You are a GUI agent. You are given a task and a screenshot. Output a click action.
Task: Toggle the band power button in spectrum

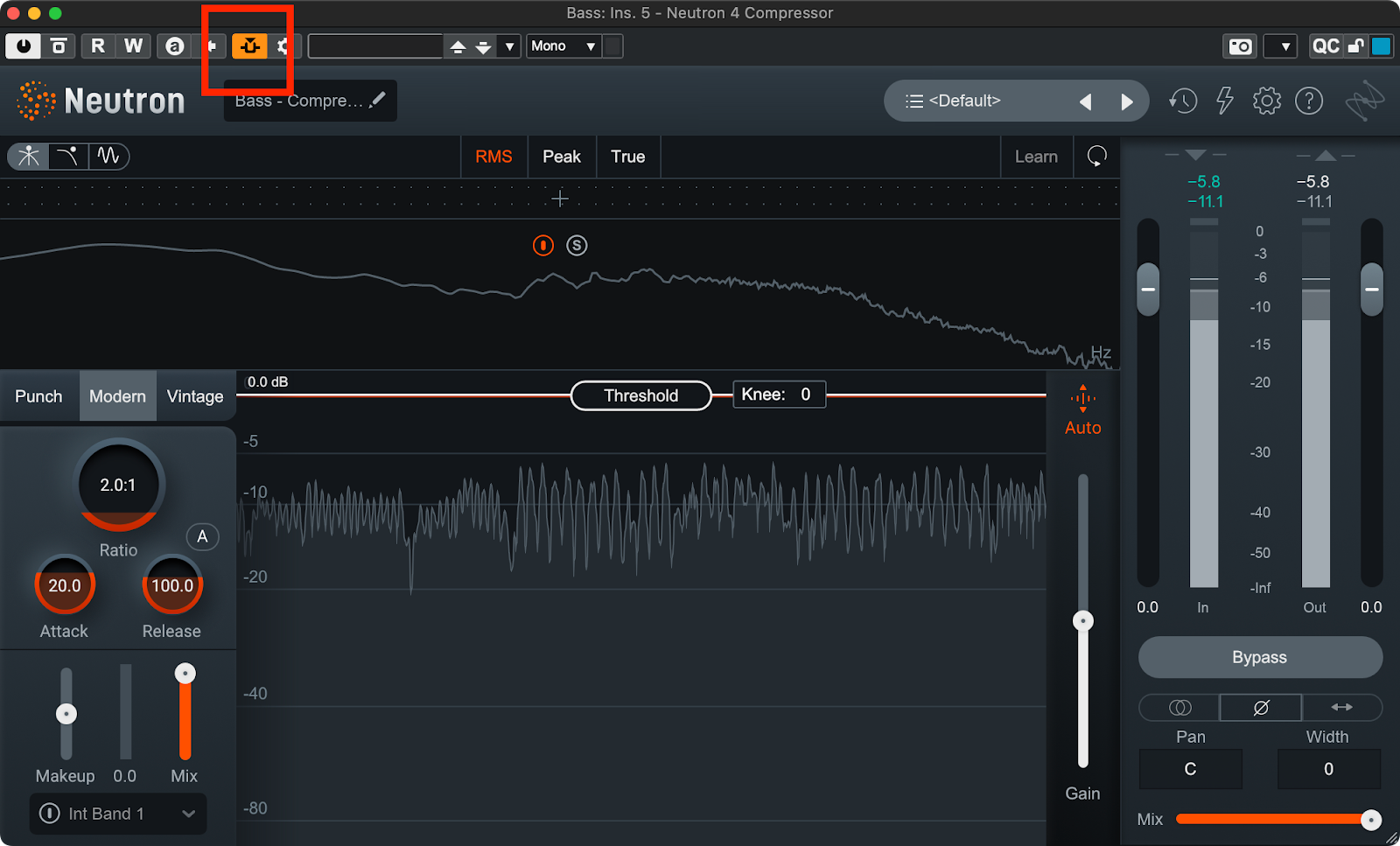pyautogui.click(x=543, y=245)
